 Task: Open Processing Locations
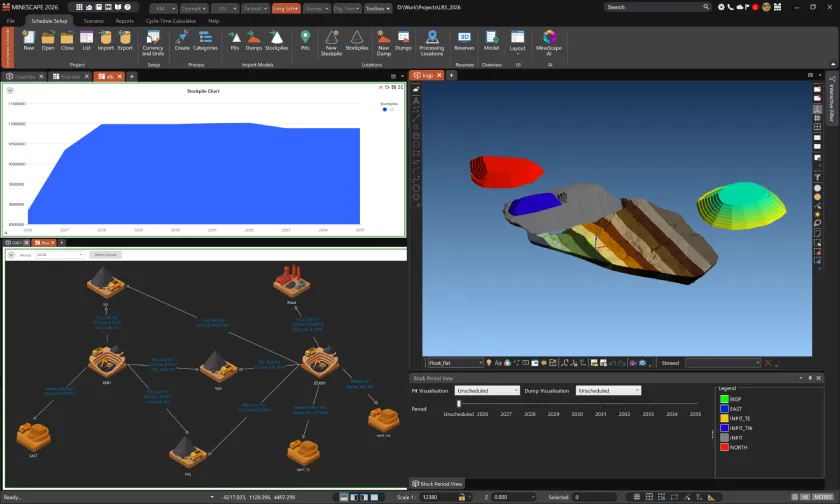(x=432, y=43)
